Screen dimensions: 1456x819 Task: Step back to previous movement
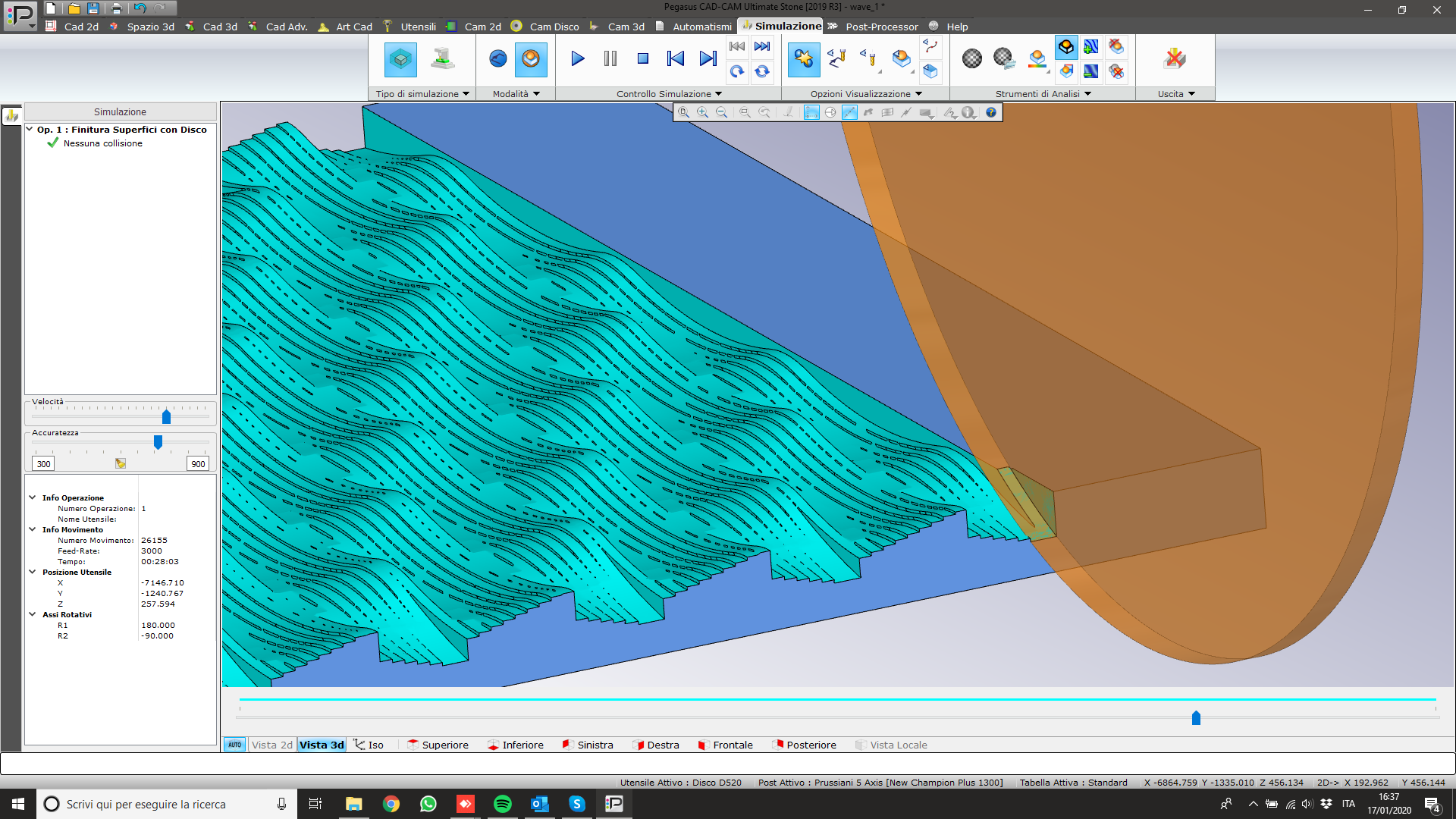pyautogui.click(x=676, y=58)
